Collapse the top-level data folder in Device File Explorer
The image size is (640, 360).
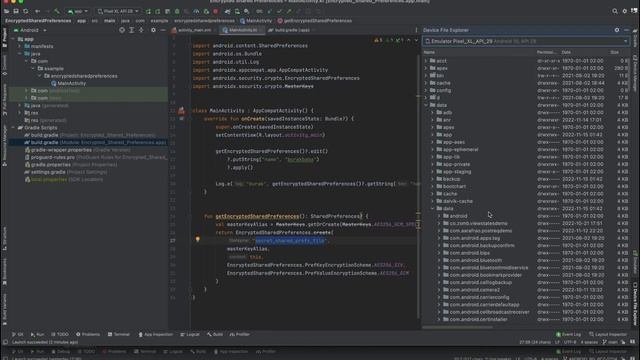tap(426, 105)
